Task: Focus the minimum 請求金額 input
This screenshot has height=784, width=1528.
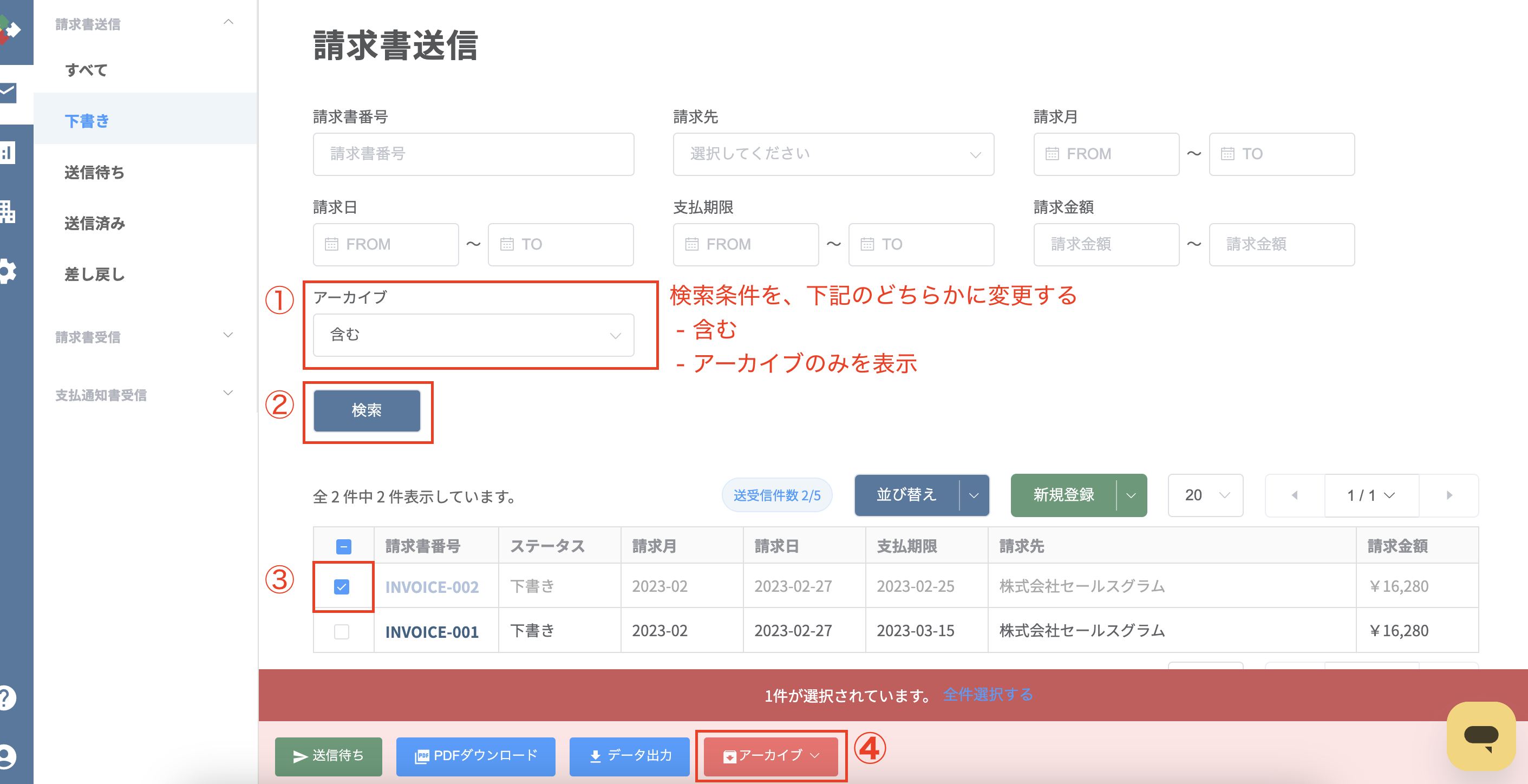Action: pos(1106,244)
